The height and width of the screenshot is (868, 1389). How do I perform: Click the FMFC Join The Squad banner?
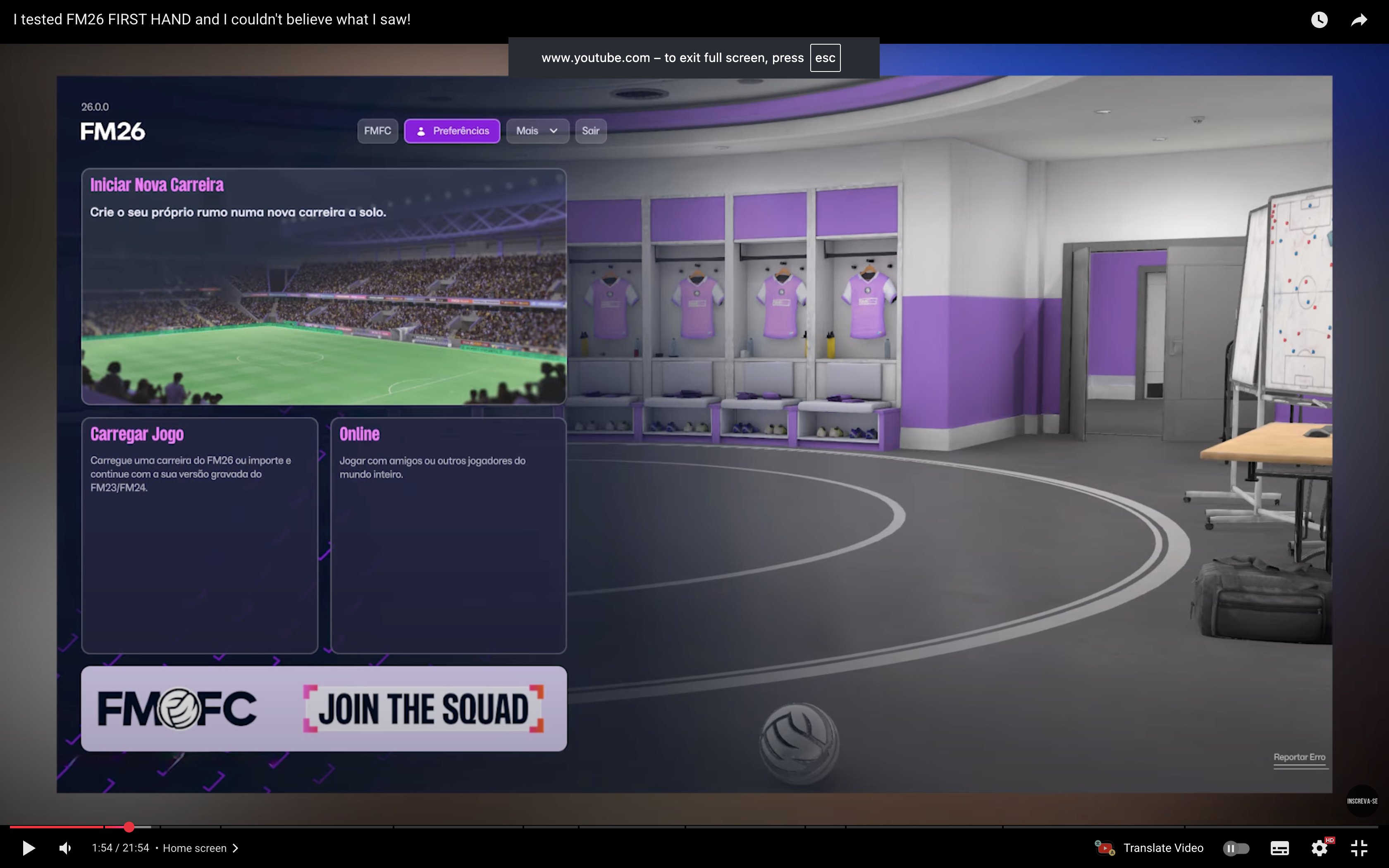(x=324, y=708)
